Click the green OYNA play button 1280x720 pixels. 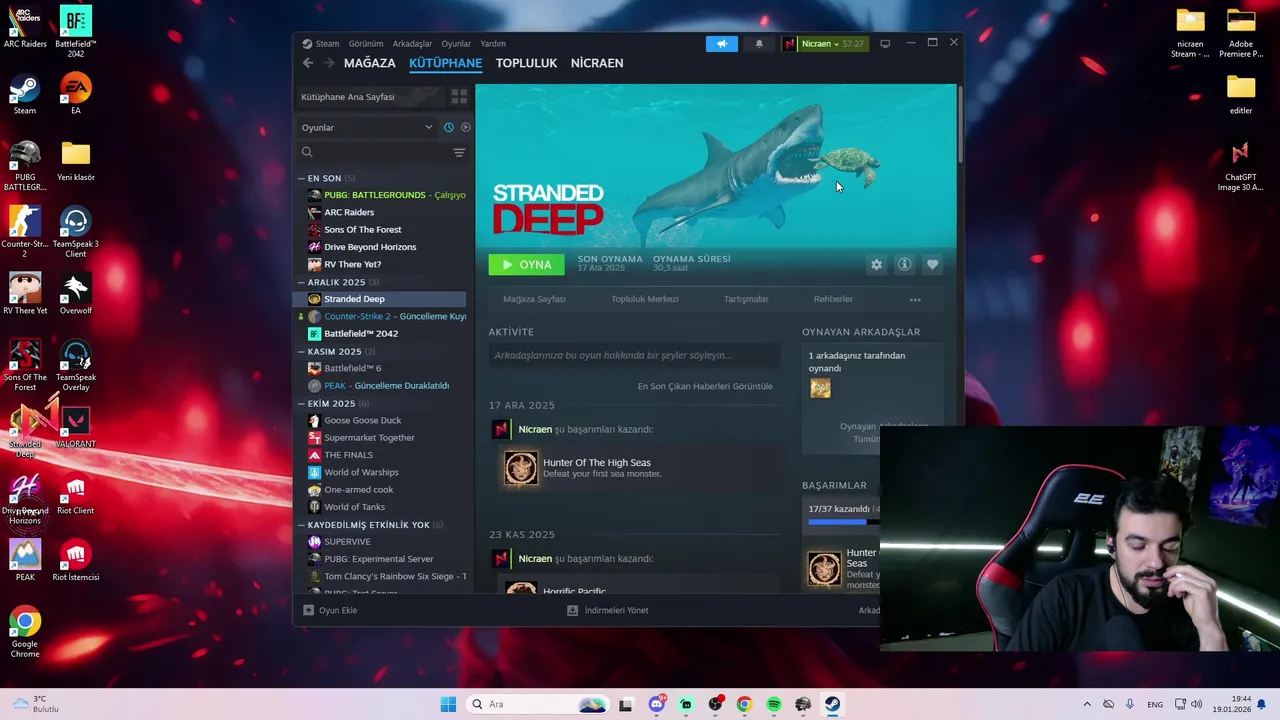tap(526, 265)
